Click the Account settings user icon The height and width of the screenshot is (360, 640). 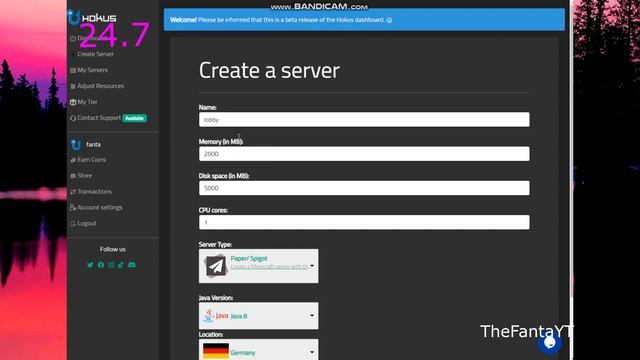click(73, 208)
